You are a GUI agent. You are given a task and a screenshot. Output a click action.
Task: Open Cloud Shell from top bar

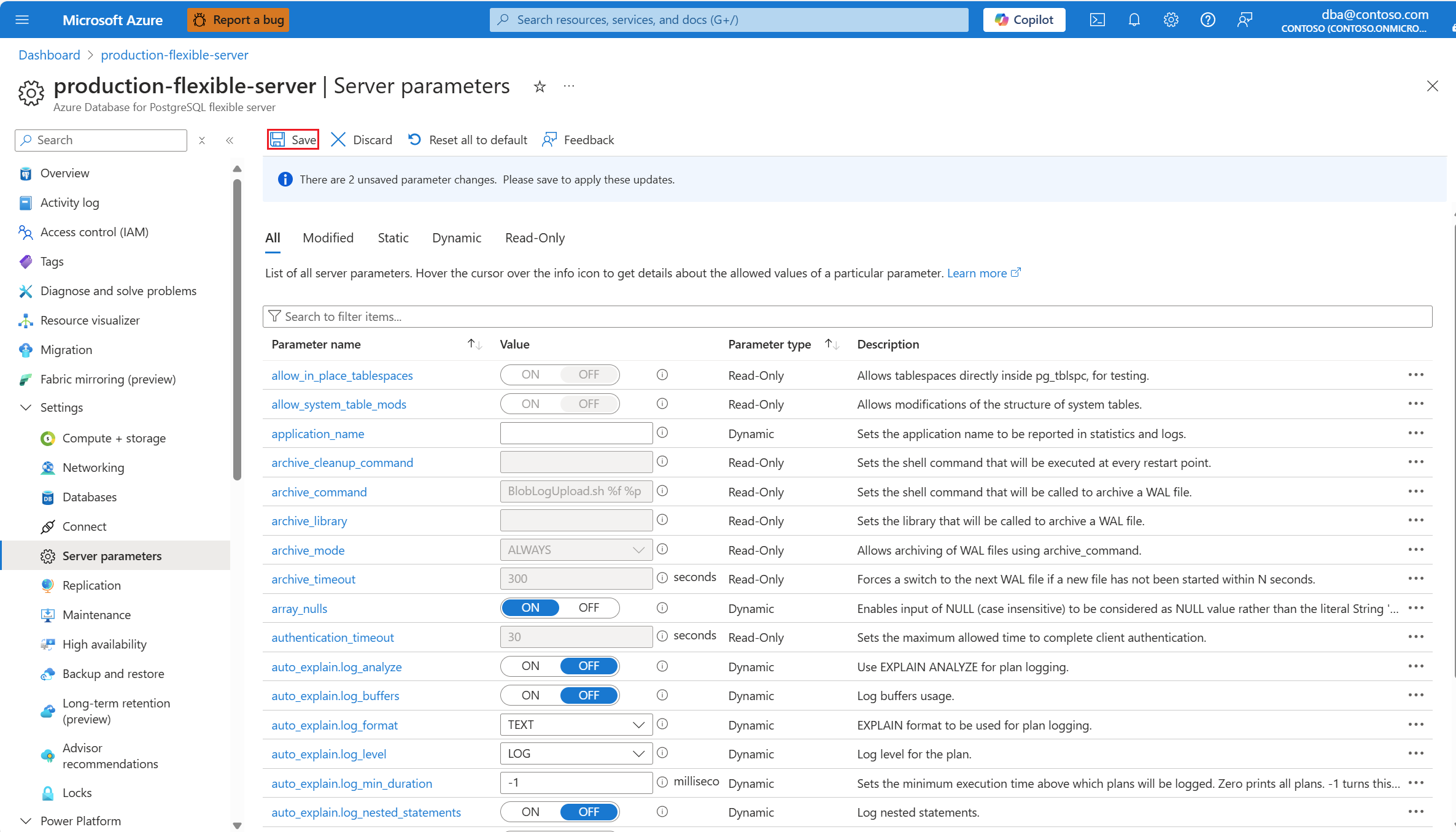(1098, 20)
